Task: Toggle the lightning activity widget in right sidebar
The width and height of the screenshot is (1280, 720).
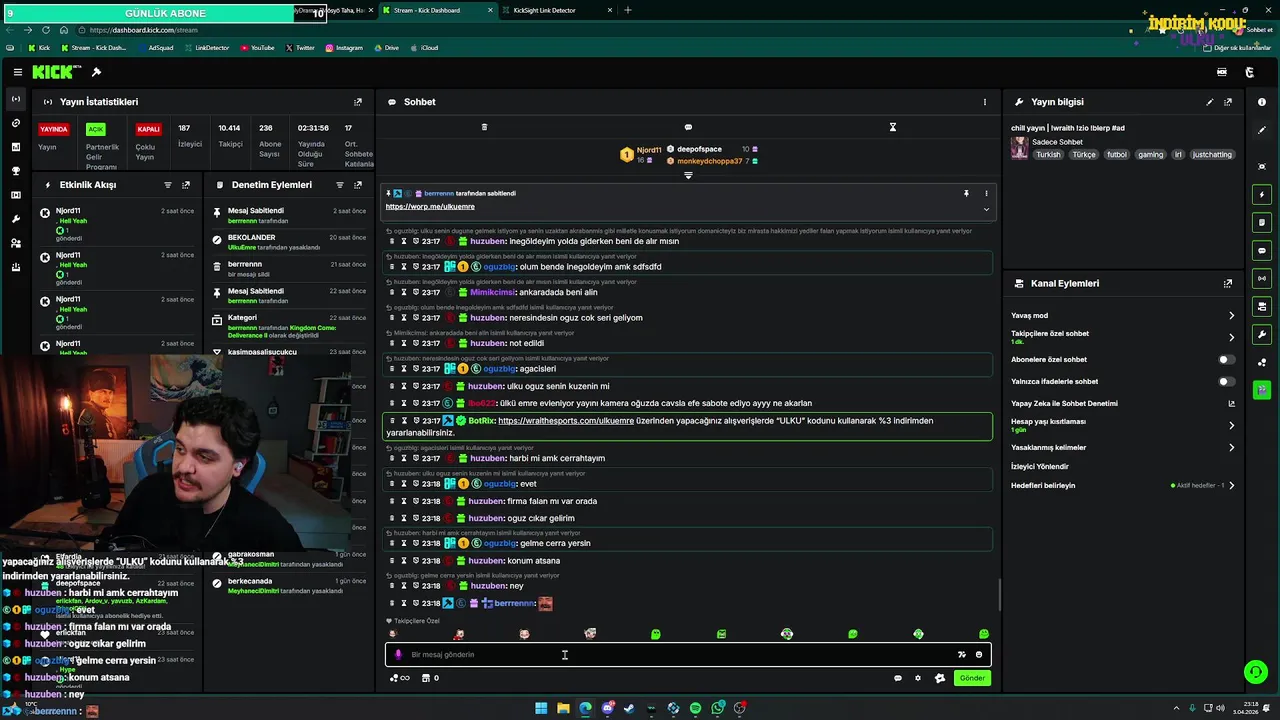Action: pos(1262,194)
